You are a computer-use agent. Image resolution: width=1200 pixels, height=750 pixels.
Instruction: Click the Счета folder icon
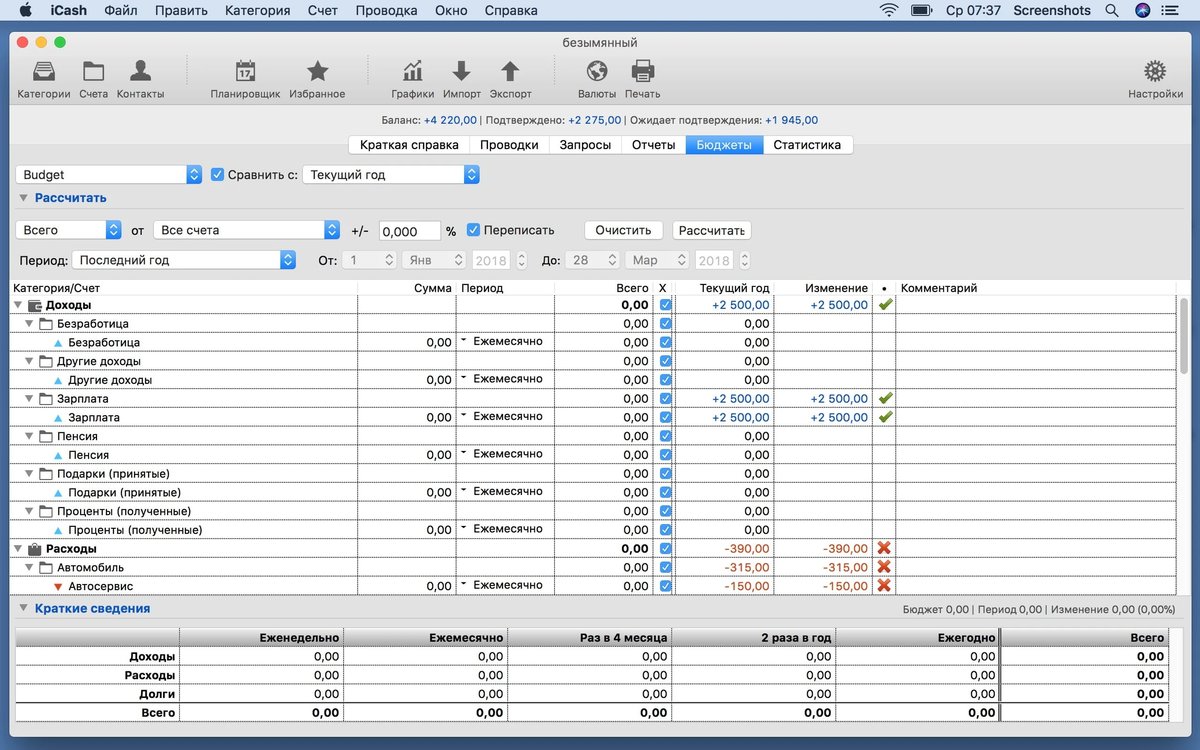pos(93,73)
